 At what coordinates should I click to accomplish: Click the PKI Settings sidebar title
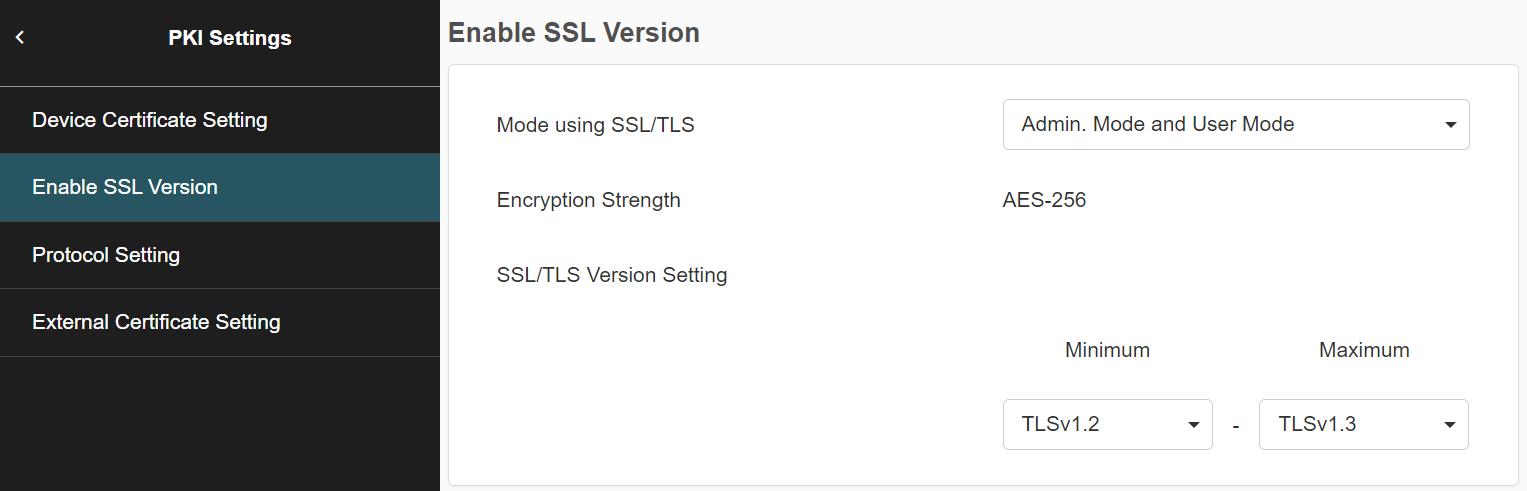click(230, 38)
